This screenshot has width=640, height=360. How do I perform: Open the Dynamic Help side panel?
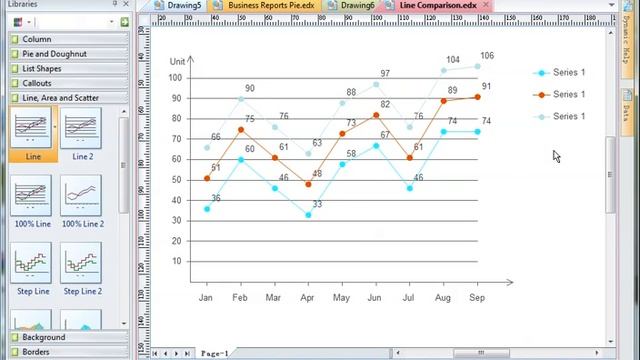pyautogui.click(x=627, y=39)
